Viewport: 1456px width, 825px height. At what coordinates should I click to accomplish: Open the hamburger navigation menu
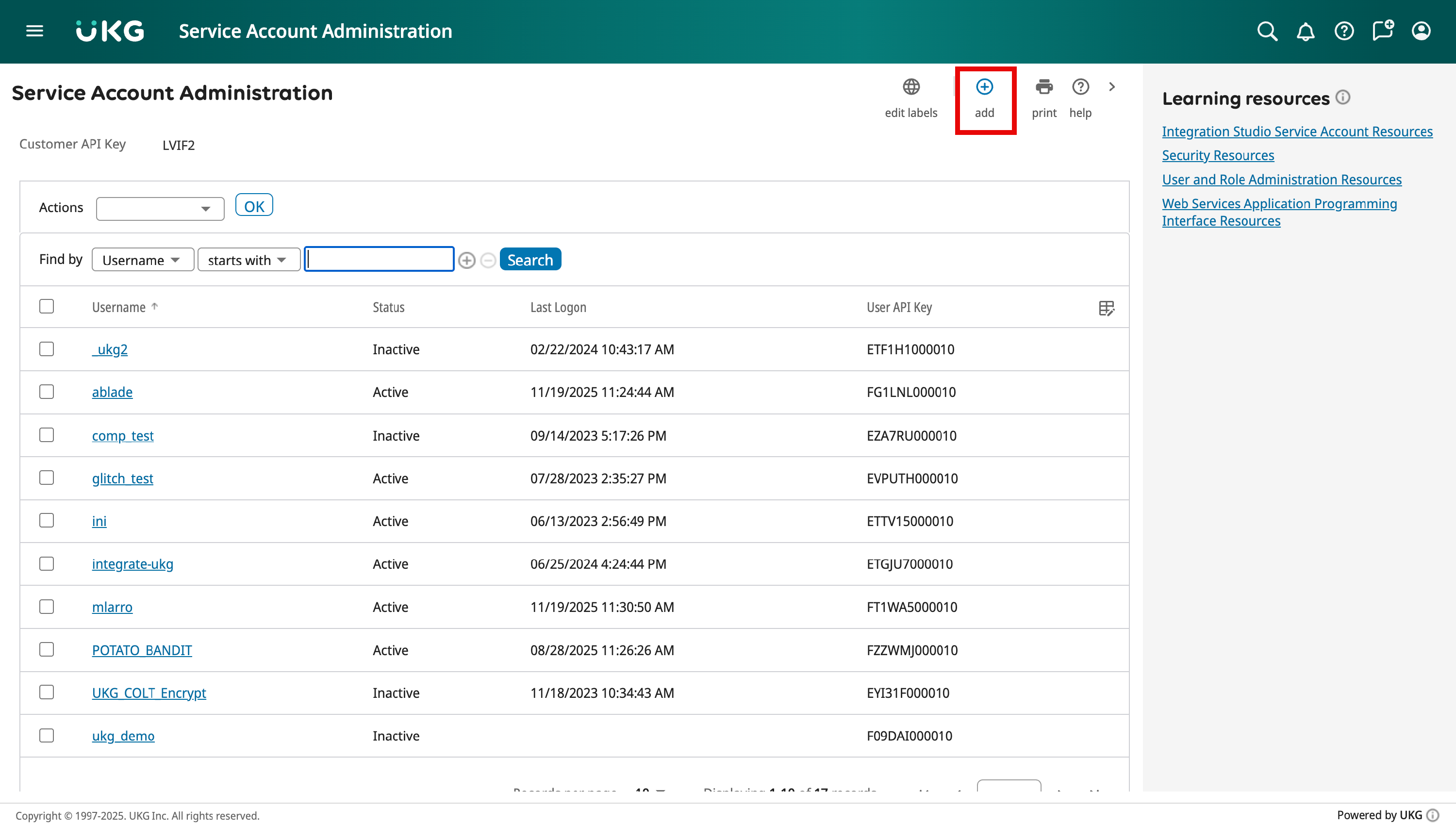[34, 31]
